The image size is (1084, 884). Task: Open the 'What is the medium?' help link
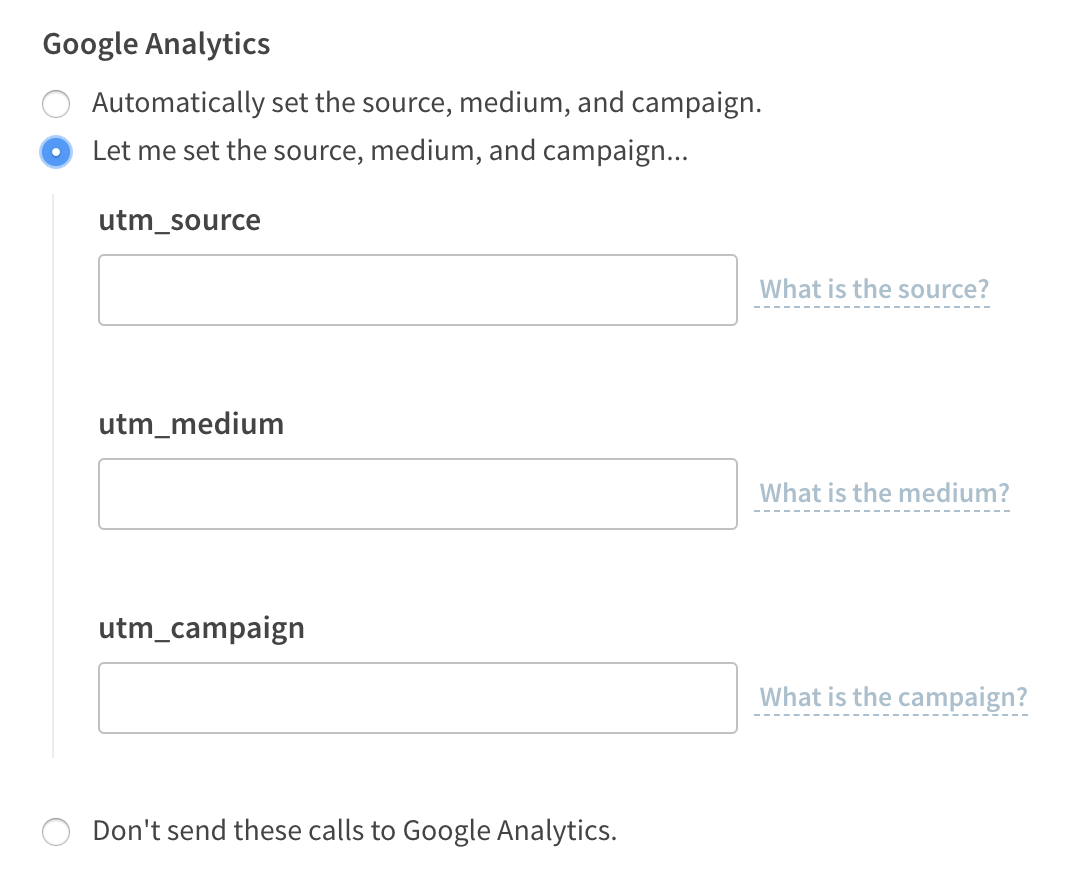click(x=884, y=494)
